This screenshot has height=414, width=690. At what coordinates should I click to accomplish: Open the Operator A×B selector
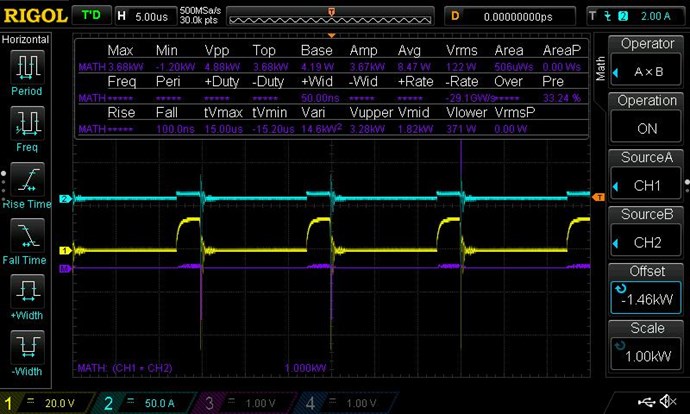(x=647, y=62)
